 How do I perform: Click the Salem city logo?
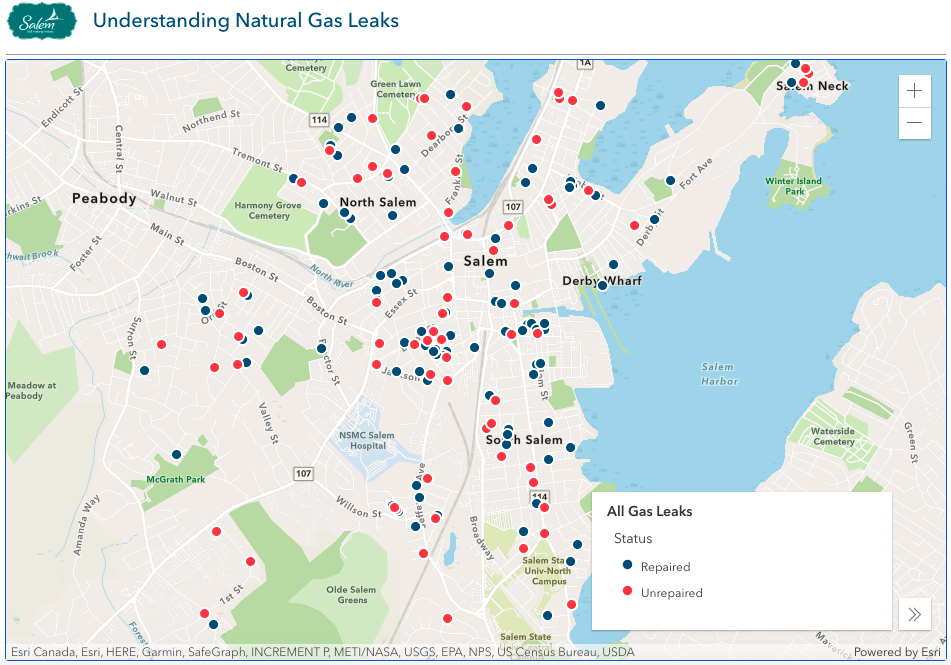pyautogui.click(x=42, y=21)
